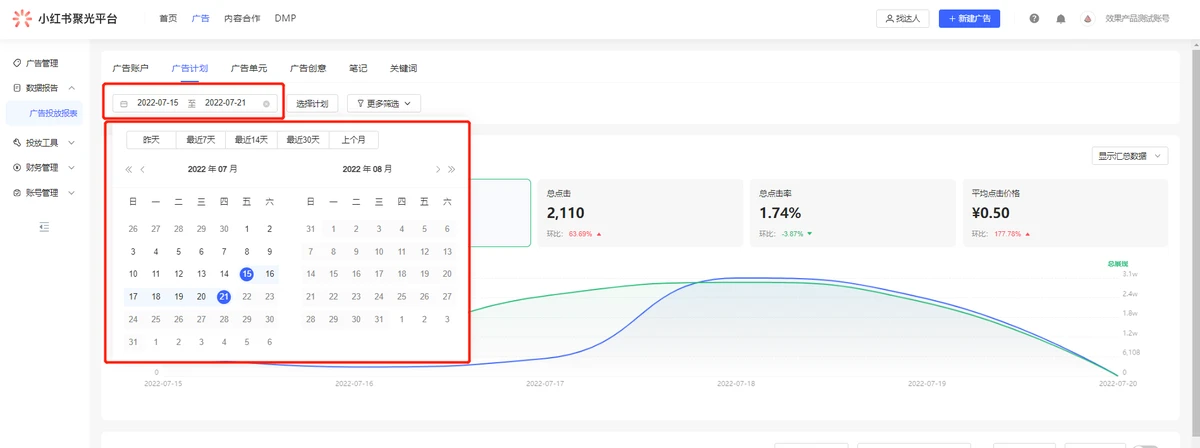The height and width of the screenshot is (448, 1200).
Task: Jump to next year with double-right arrow
Action: [x=452, y=170]
